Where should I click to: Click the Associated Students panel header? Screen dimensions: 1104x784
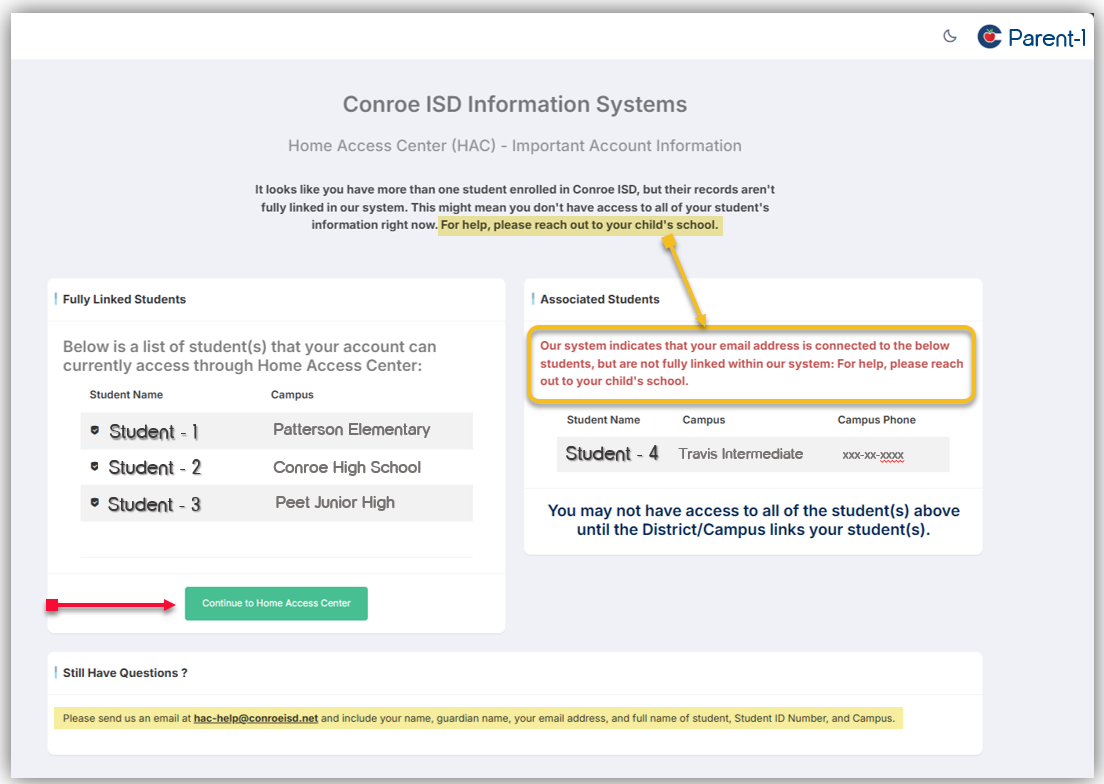tap(600, 299)
